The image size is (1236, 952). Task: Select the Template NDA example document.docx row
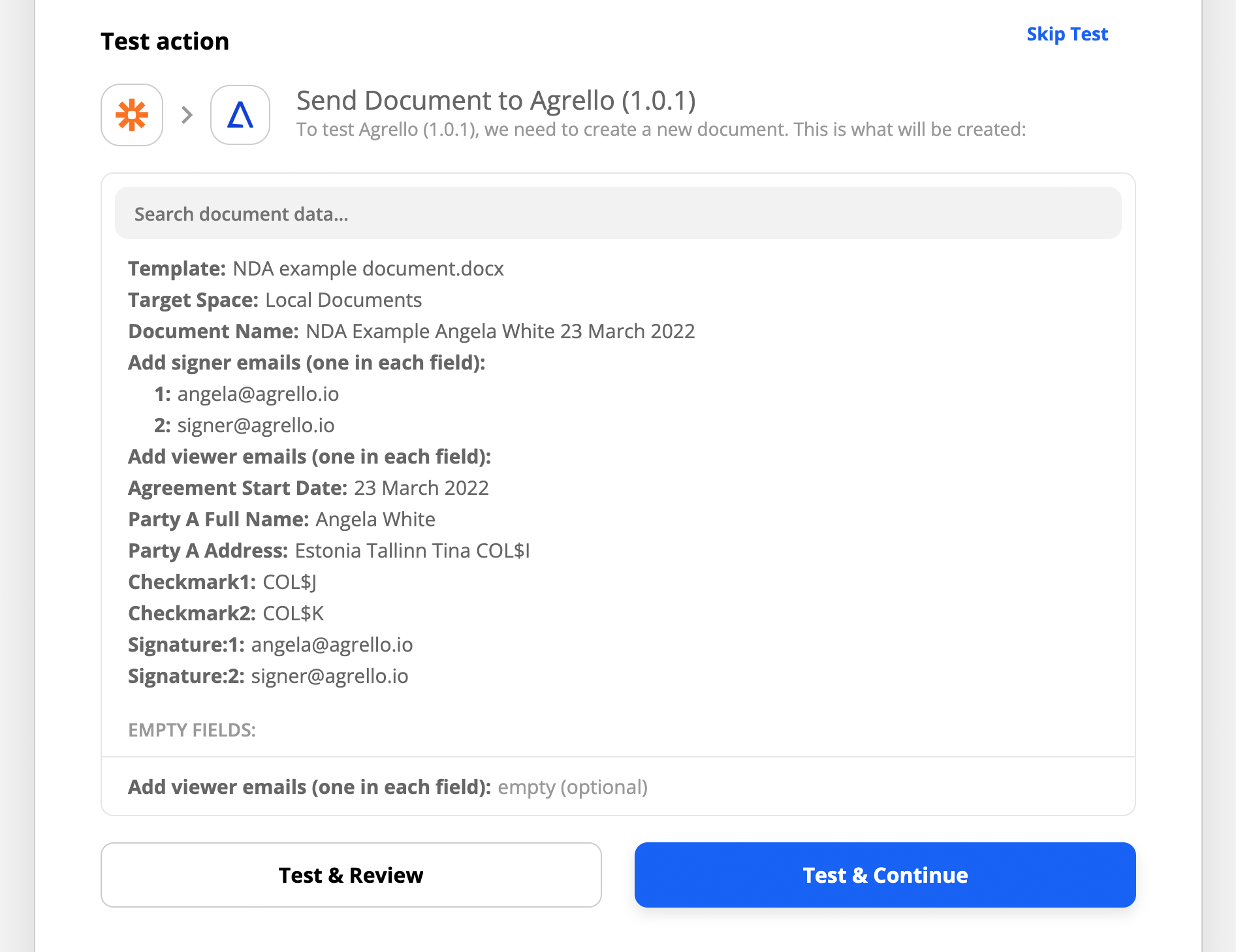(x=316, y=269)
